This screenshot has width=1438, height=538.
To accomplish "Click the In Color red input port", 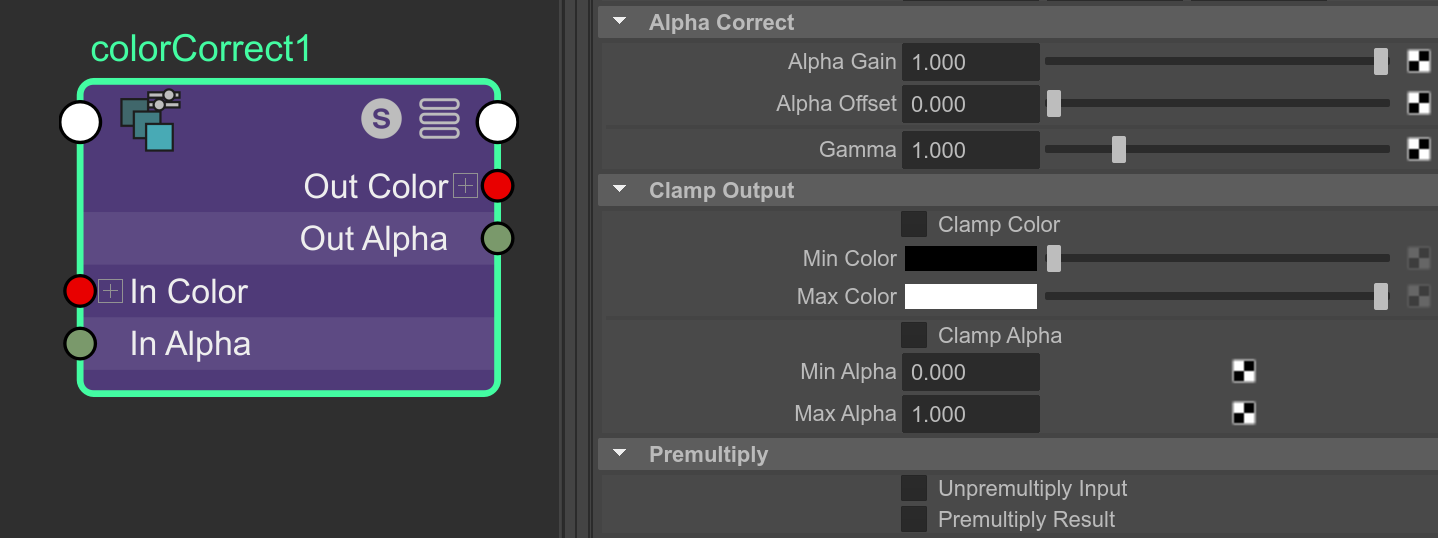I will pyautogui.click(x=80, y=291).
